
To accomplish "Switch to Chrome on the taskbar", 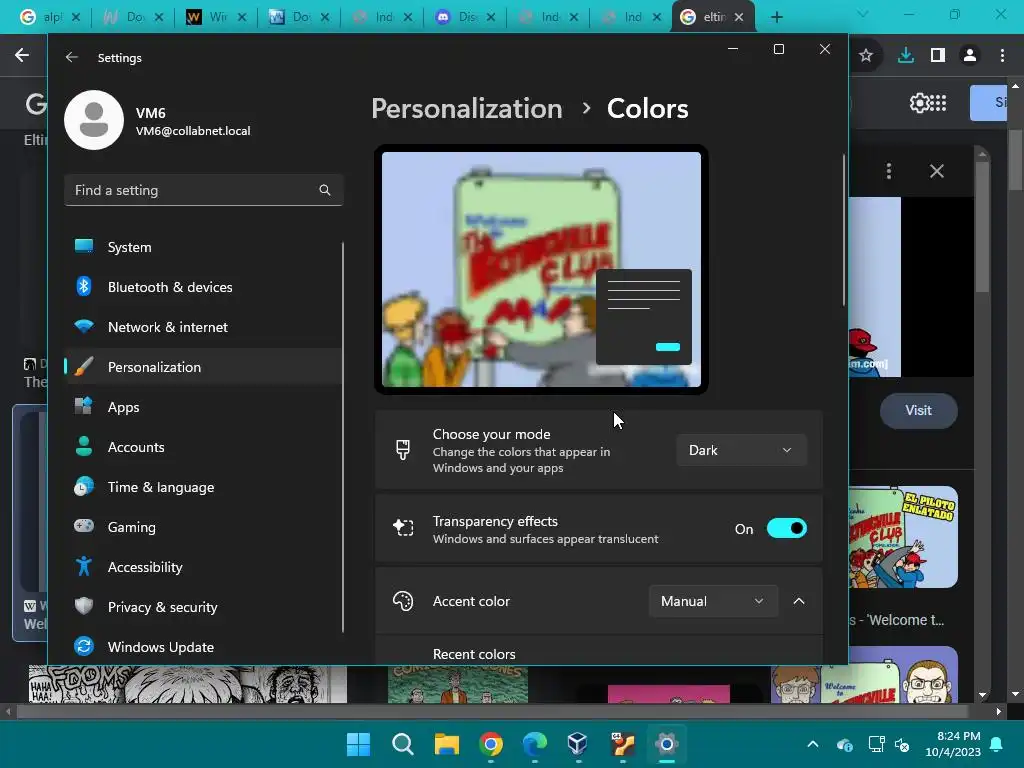I will pos(491,744).
